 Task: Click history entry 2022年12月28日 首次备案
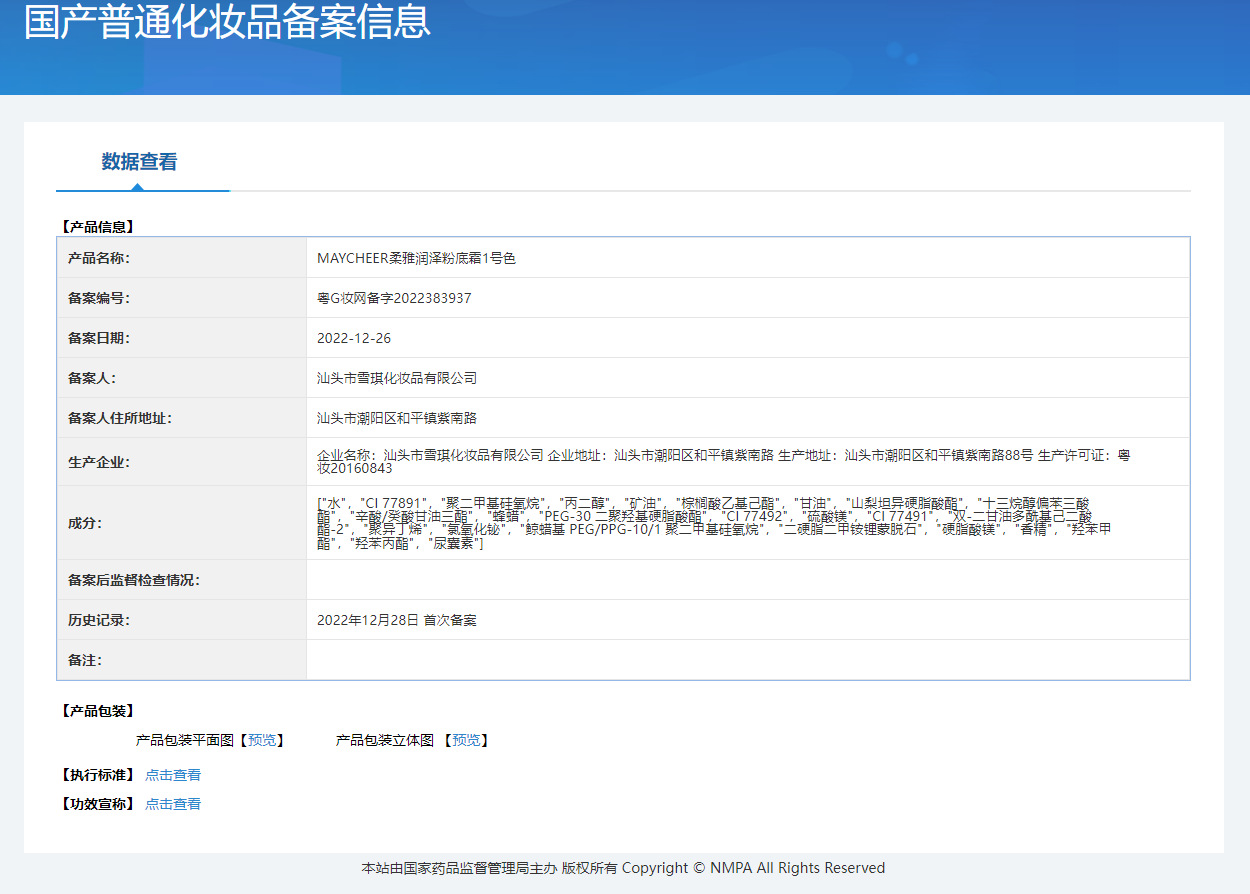tap(397, 620)
